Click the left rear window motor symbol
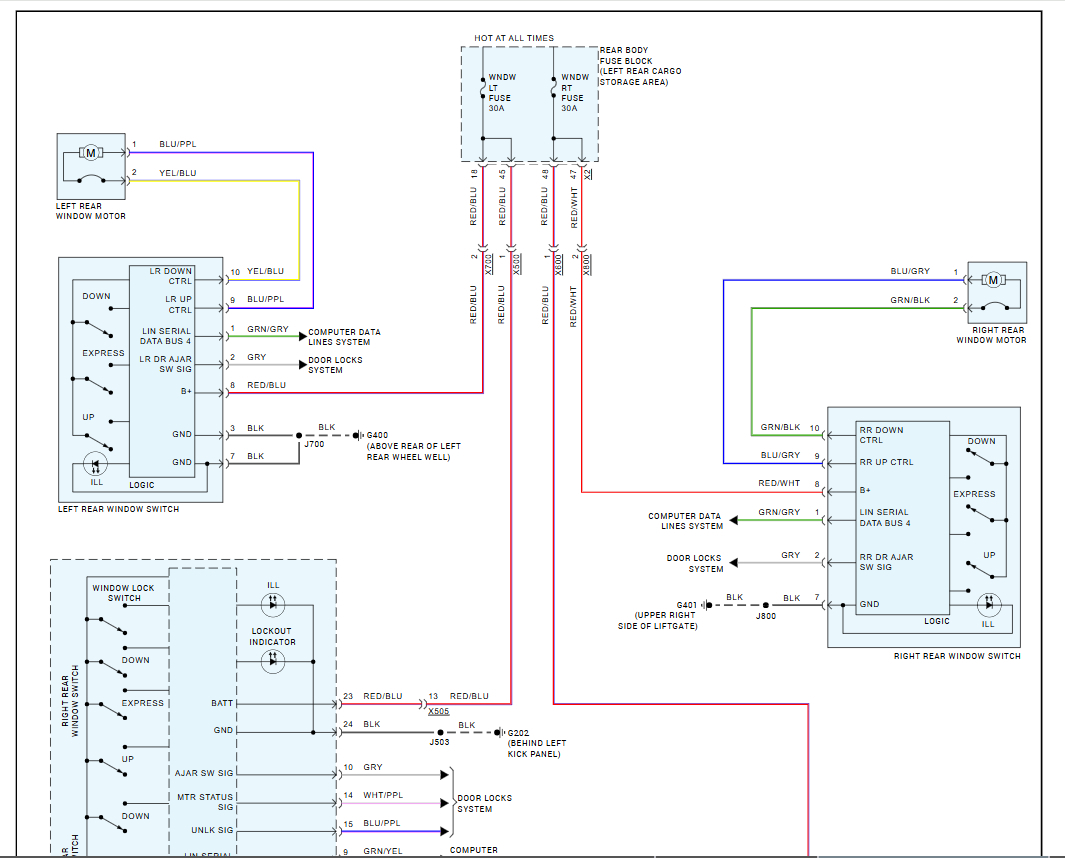Image resolution: width=1065 pixels, height=858 pixels. pos(90,154)
